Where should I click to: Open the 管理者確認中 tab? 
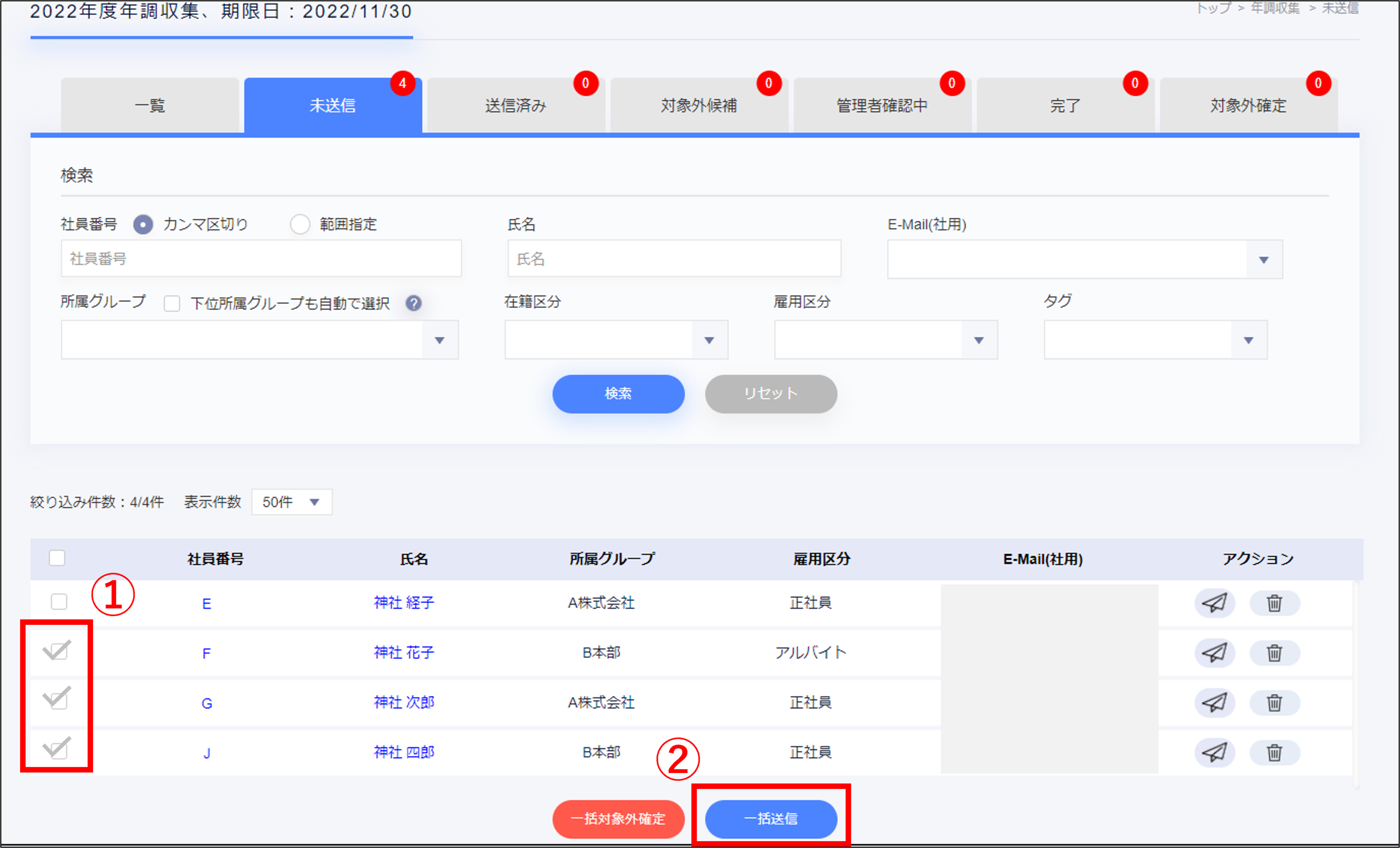point(882,105)
